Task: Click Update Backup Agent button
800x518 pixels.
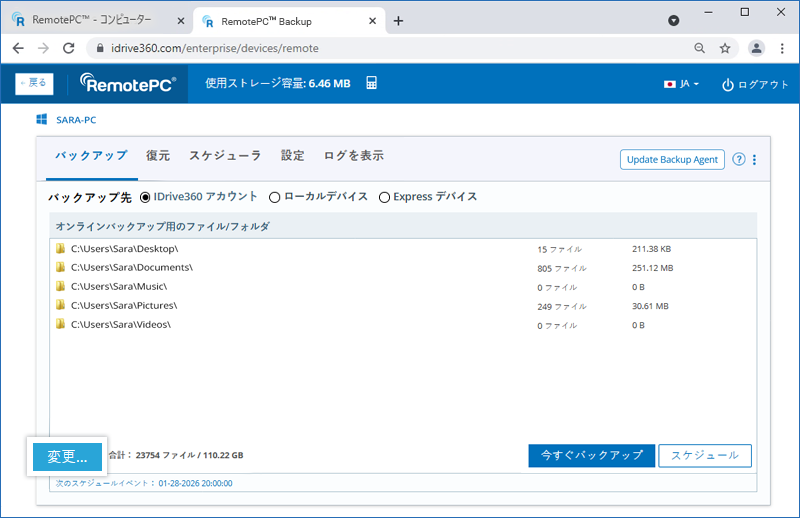Action: pos(672,160)
